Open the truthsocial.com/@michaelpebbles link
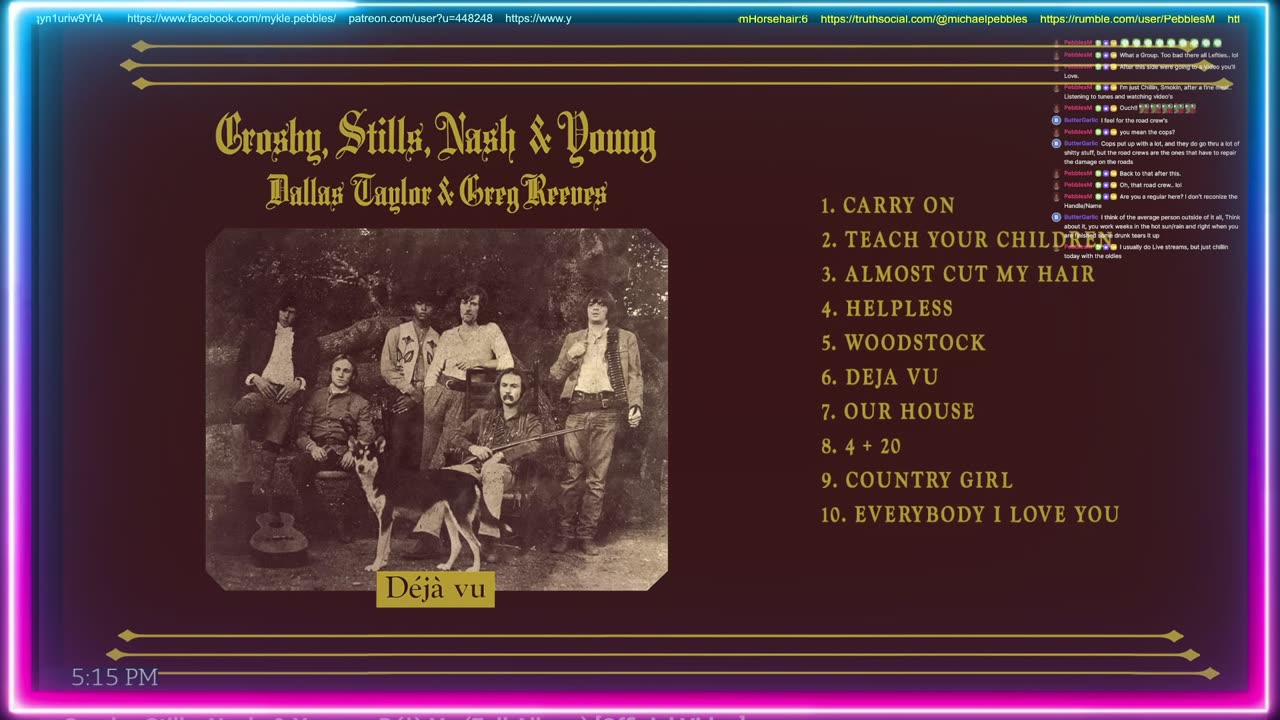This screenshot has height=720, width=1280. pyautogui.click(x=924, y=19)
